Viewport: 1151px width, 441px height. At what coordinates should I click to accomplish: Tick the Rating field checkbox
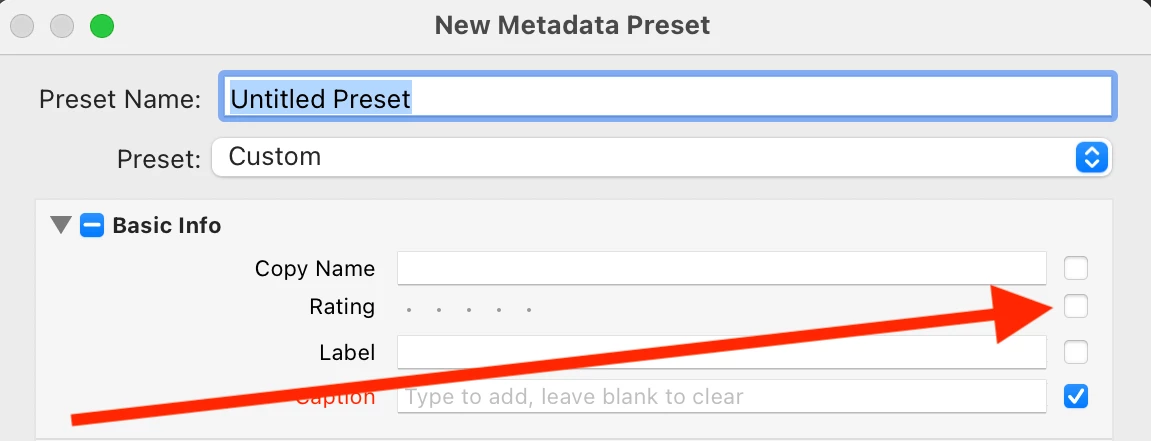[1076, 307]
